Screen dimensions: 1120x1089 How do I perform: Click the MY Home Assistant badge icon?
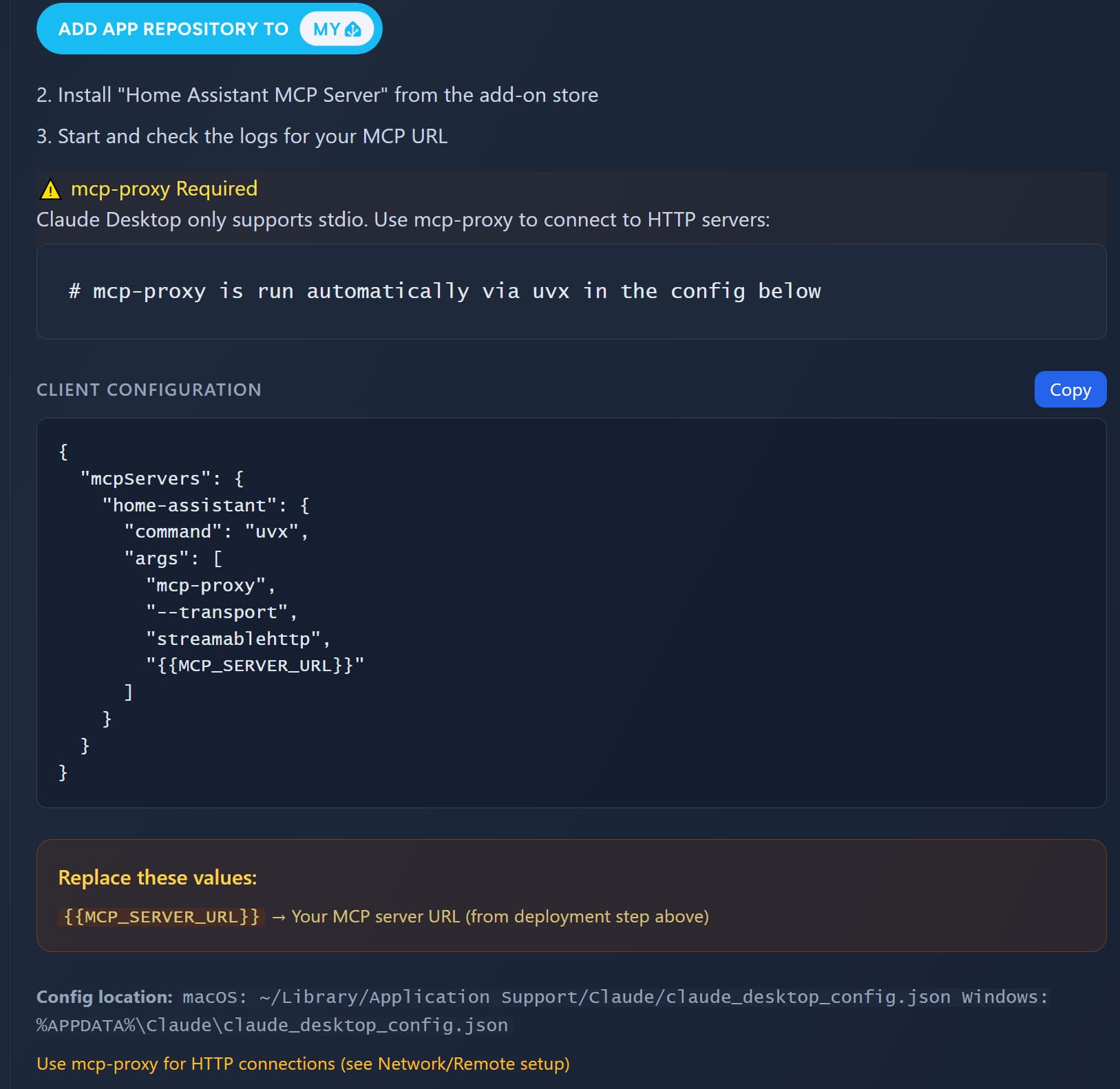pos(337,29)
